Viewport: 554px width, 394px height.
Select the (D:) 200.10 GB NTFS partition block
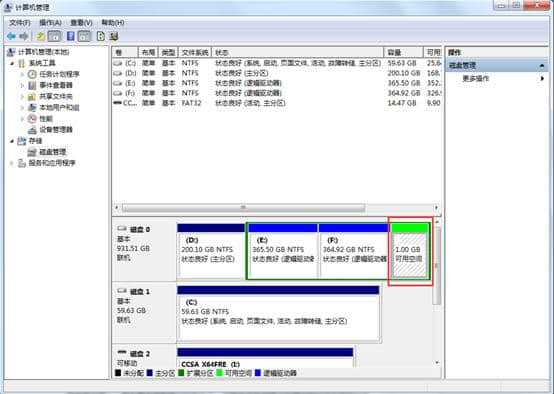pos(211,251)
